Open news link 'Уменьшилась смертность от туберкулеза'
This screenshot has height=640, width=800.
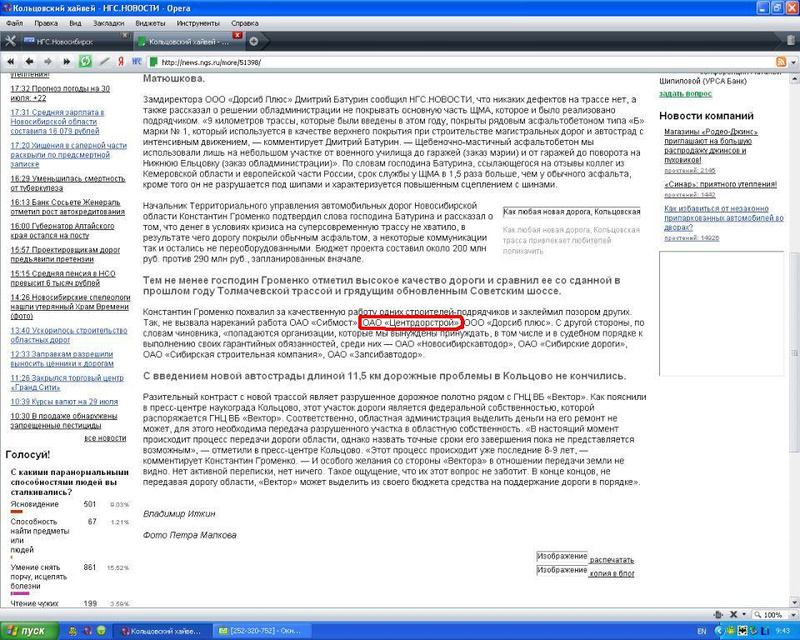coord(67,183)
